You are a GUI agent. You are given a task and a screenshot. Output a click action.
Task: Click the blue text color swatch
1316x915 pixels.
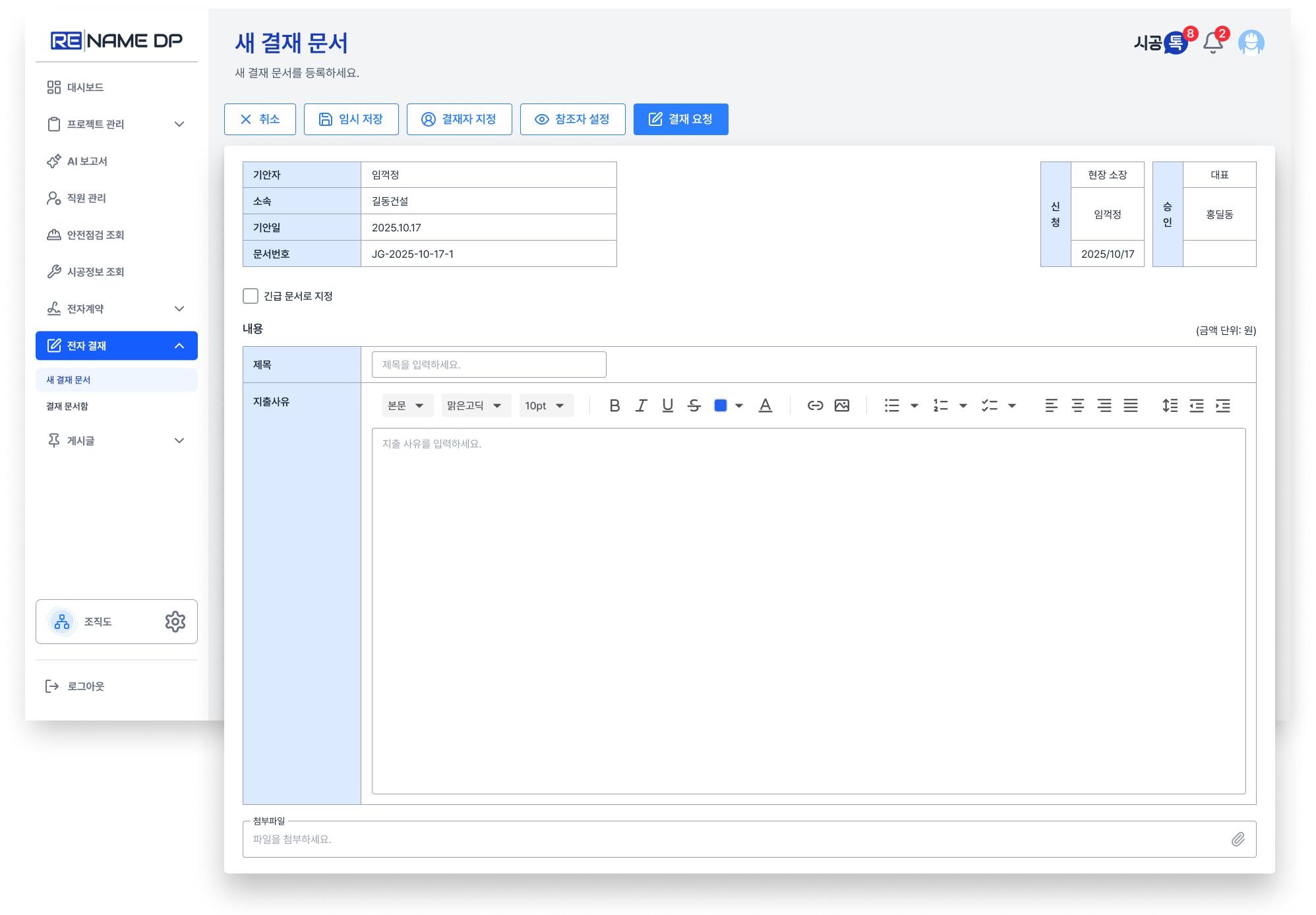pos(720,405)
